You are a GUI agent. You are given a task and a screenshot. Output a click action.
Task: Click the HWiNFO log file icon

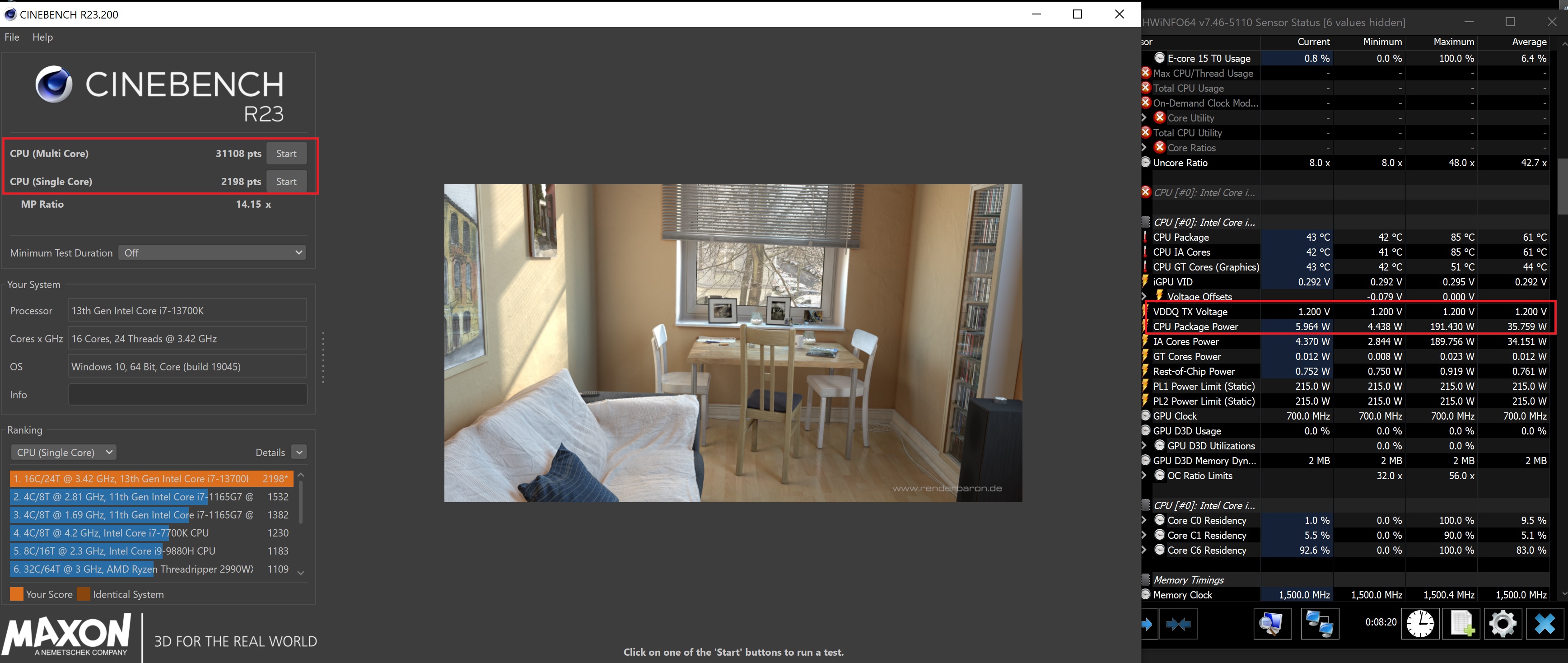tap(1461, 623)
